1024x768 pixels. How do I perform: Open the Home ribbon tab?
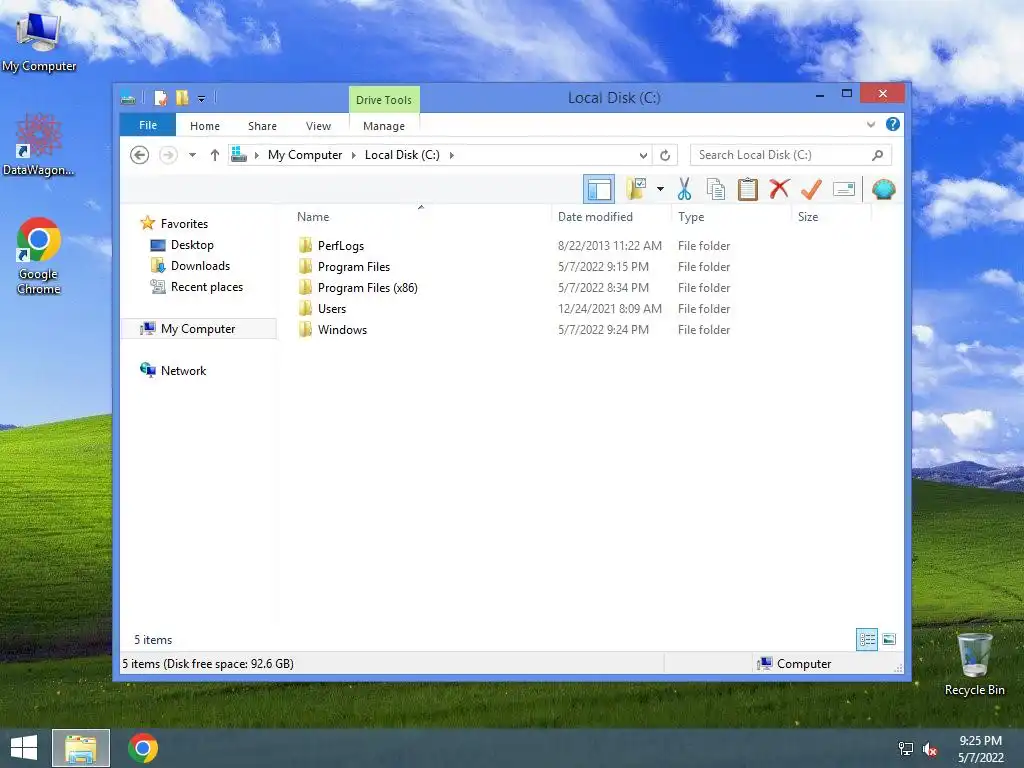(x=204, y=126)
